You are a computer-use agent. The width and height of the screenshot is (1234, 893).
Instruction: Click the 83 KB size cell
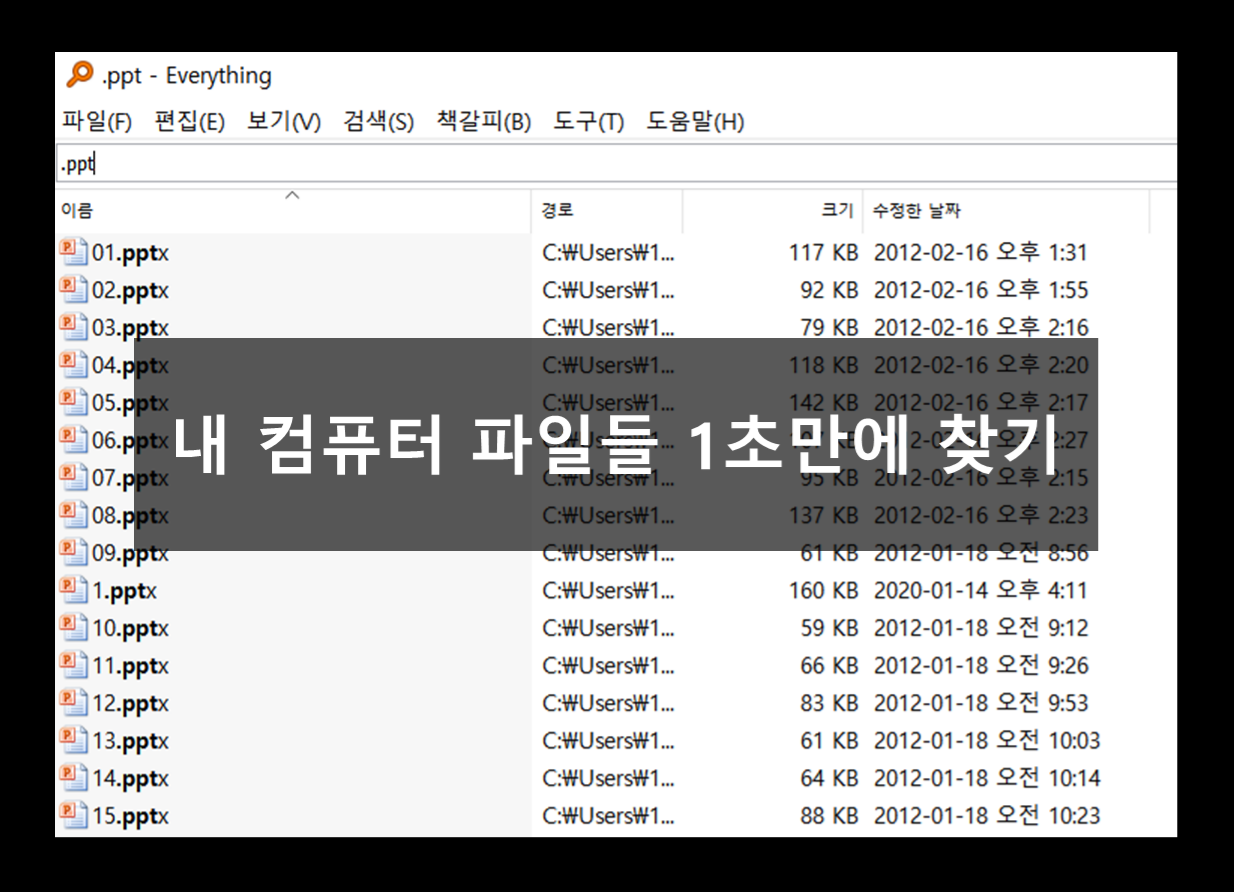click(829, 703)
